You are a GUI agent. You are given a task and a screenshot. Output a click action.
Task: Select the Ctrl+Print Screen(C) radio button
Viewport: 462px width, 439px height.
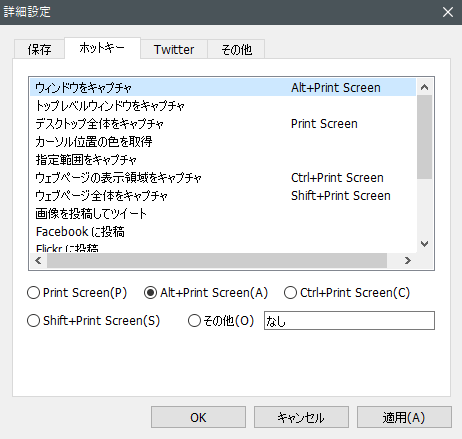point(347,293)
